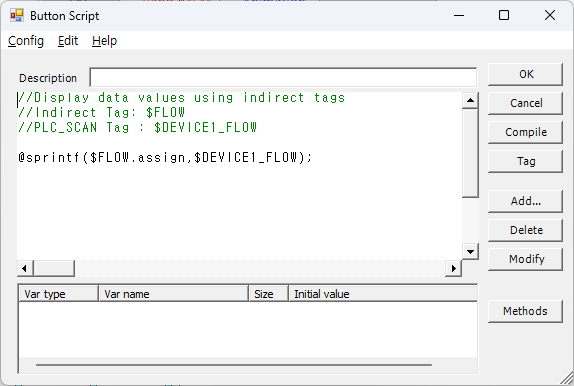Open the Tag browser button
574x386 pixels.
[525, 161]
